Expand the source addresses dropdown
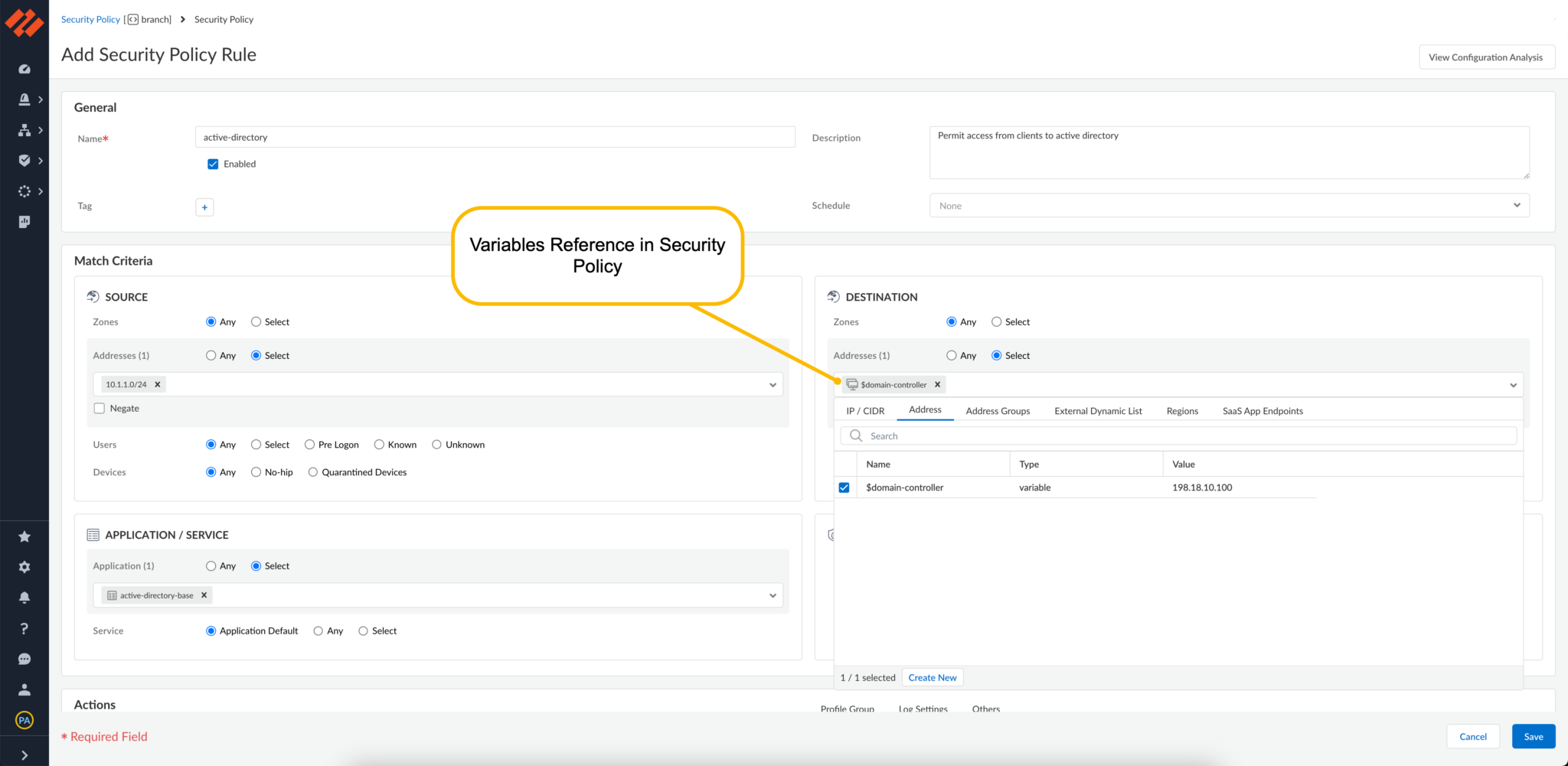The image size is (1568, 766). 773,385
